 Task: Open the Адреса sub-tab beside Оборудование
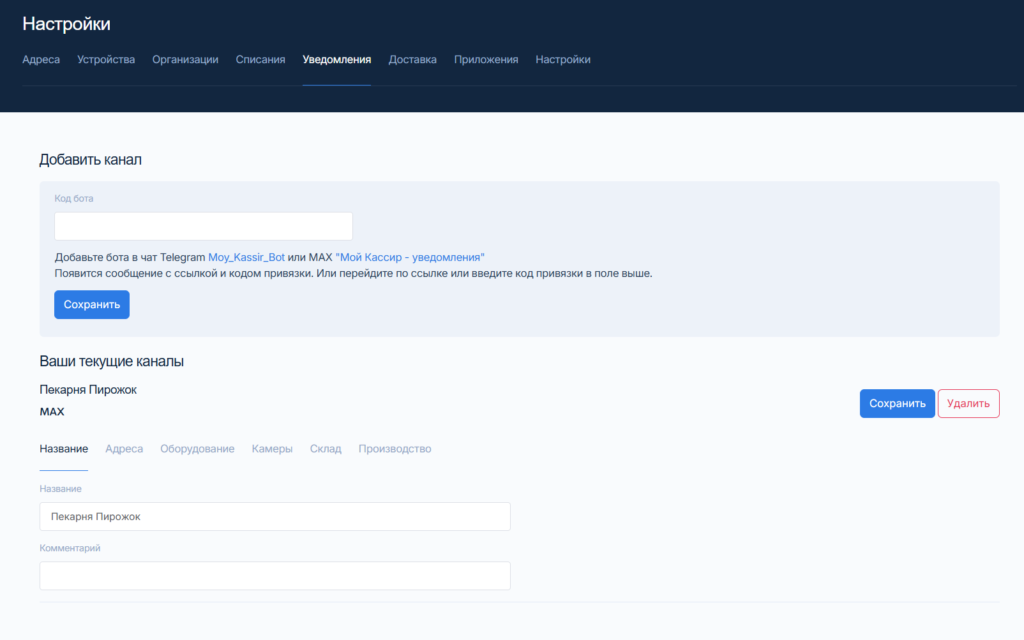(124, 449)
